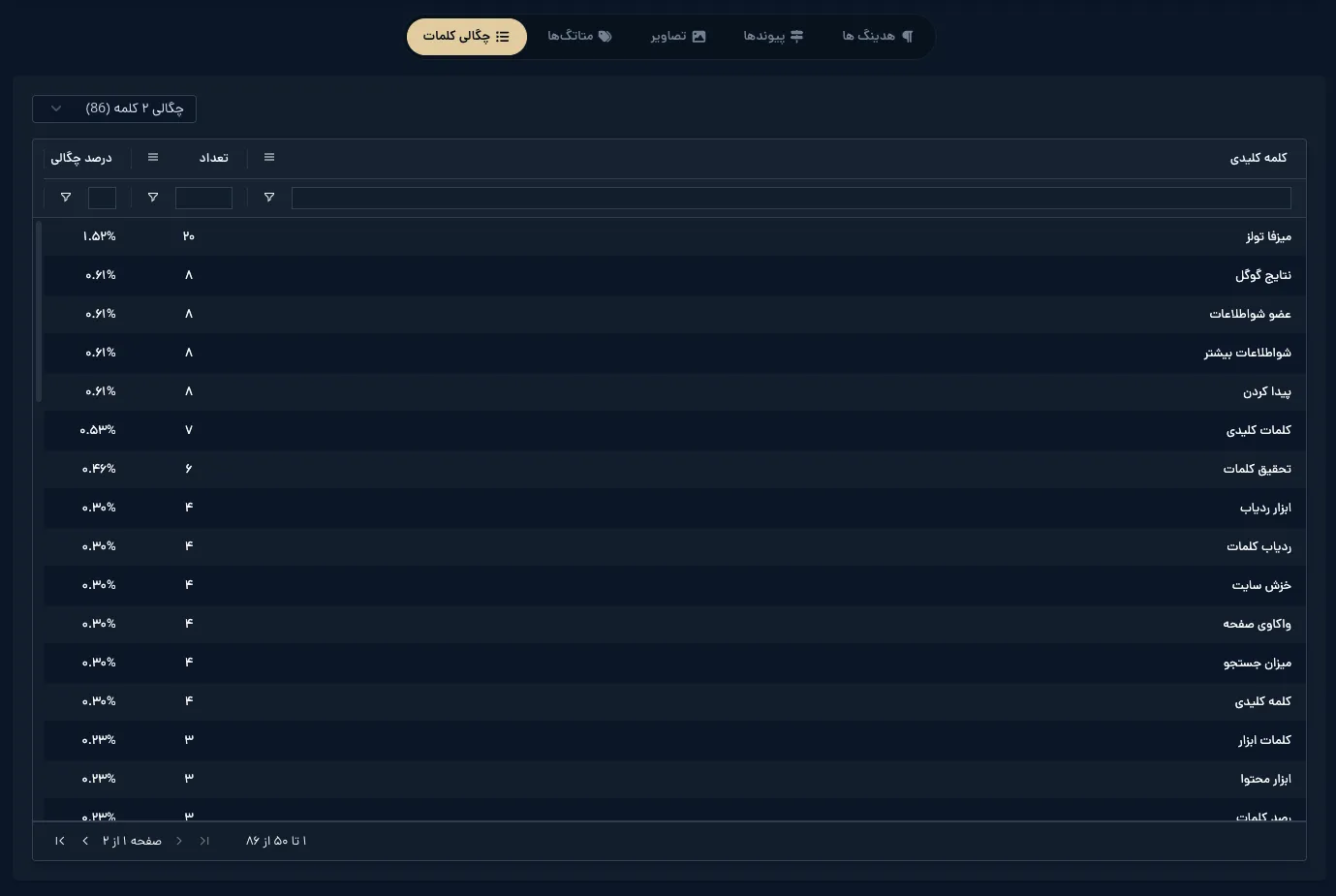Open column menu for کلمه کلیدی
Viewport: 1336px width, 896px height.
(x=269, y=158)
